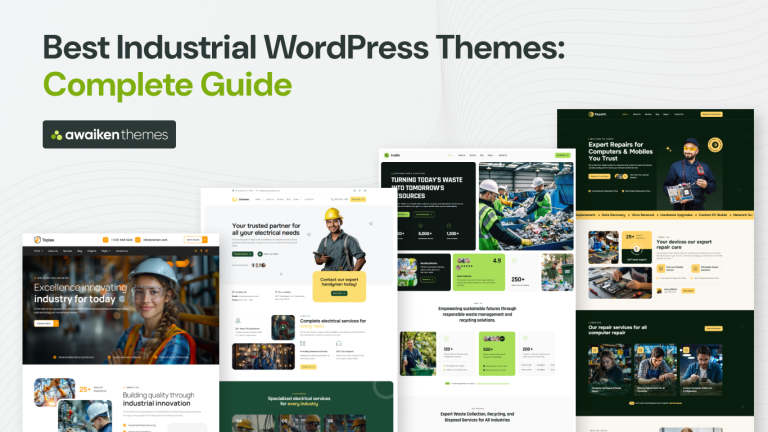Click the orange email icon in Toplex header

point(138,240)
